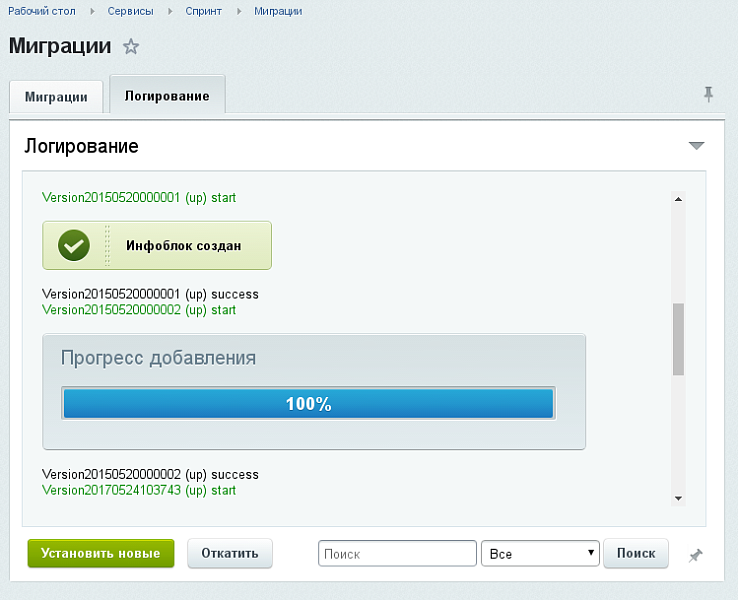This screenshot has height=600, width=738.
Task: Click the Откатить button
Action: (230, 553)
